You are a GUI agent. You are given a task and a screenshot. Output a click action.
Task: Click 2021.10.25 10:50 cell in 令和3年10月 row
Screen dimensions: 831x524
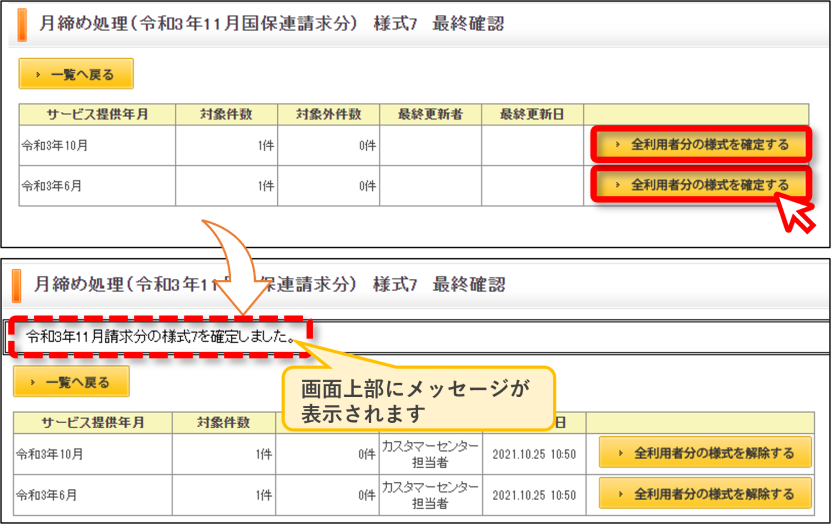(534, 454)
